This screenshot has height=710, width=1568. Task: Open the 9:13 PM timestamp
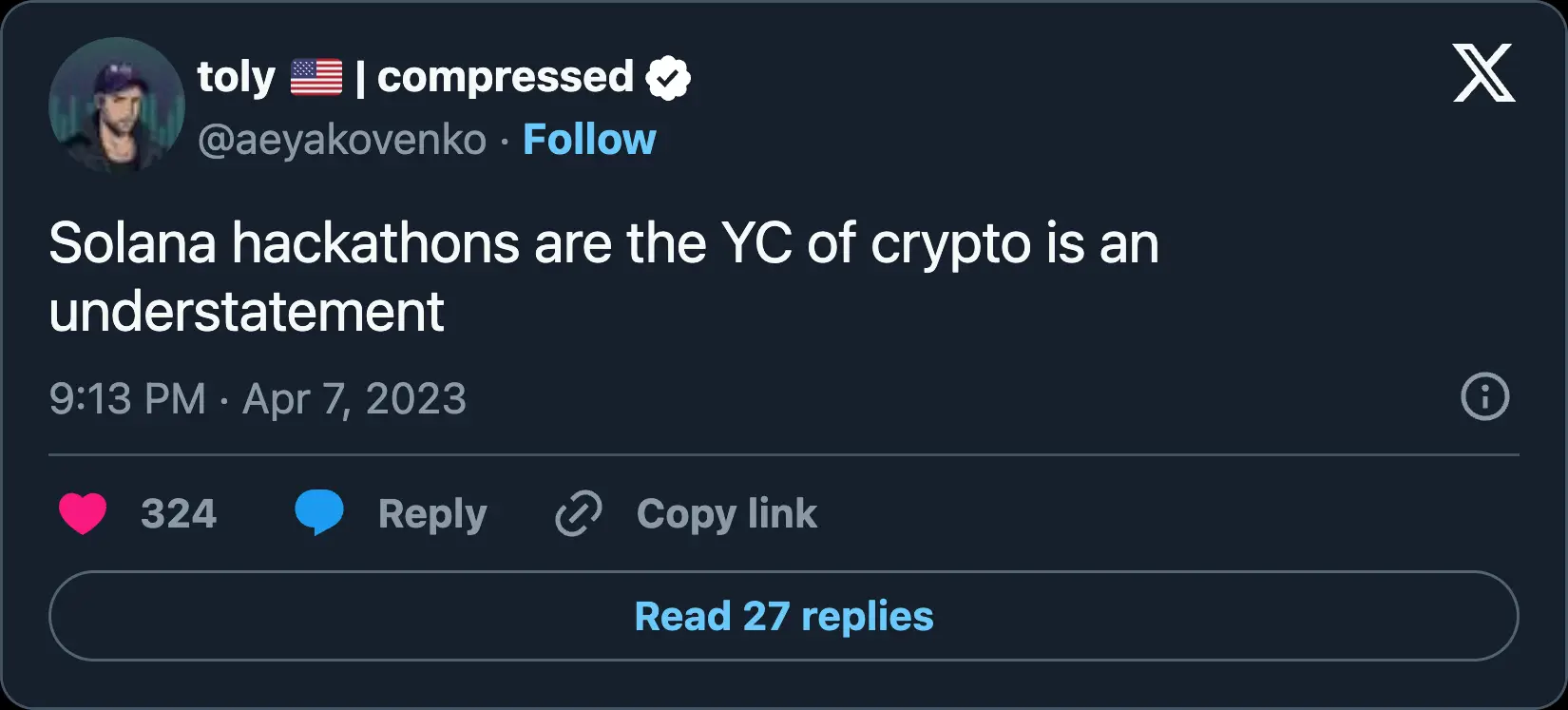coord(127,399)
